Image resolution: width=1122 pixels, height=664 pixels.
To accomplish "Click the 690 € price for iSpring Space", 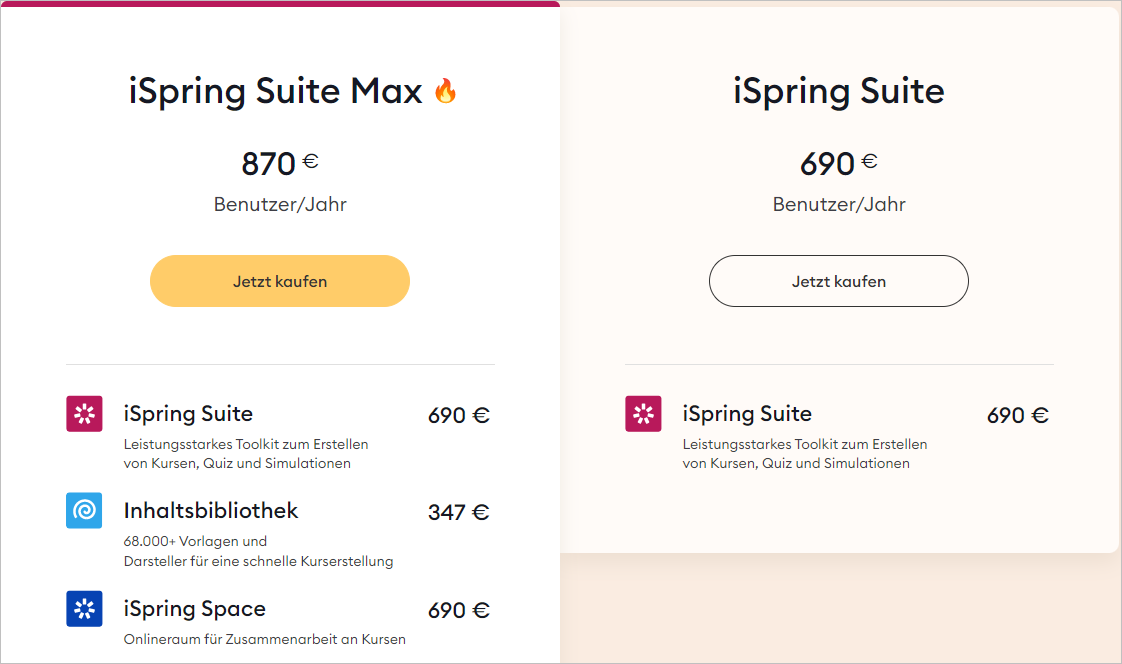I will tap(458, 610).
